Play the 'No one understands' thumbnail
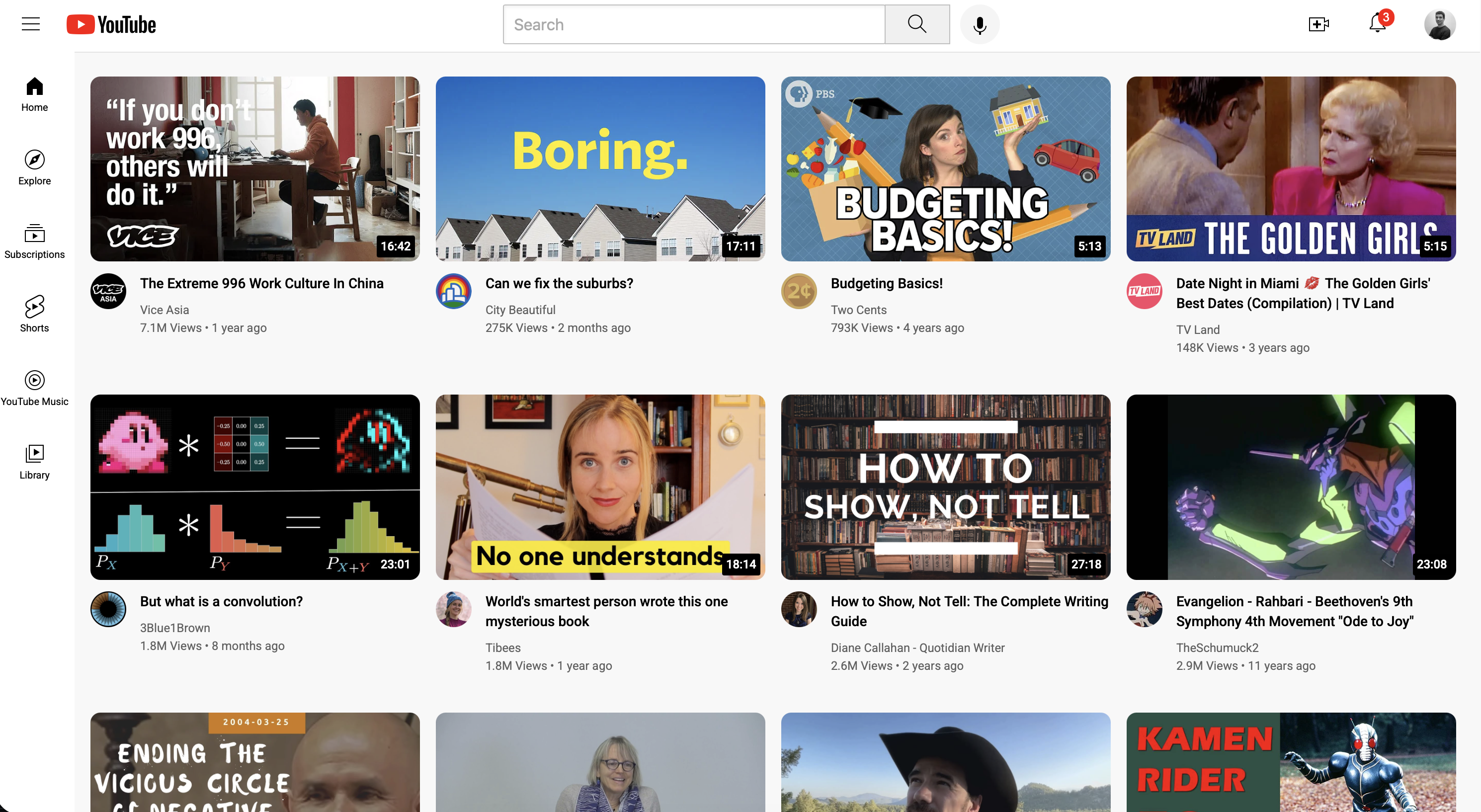This screenshot has height=812, width=1481. click(x=600, y=487)
